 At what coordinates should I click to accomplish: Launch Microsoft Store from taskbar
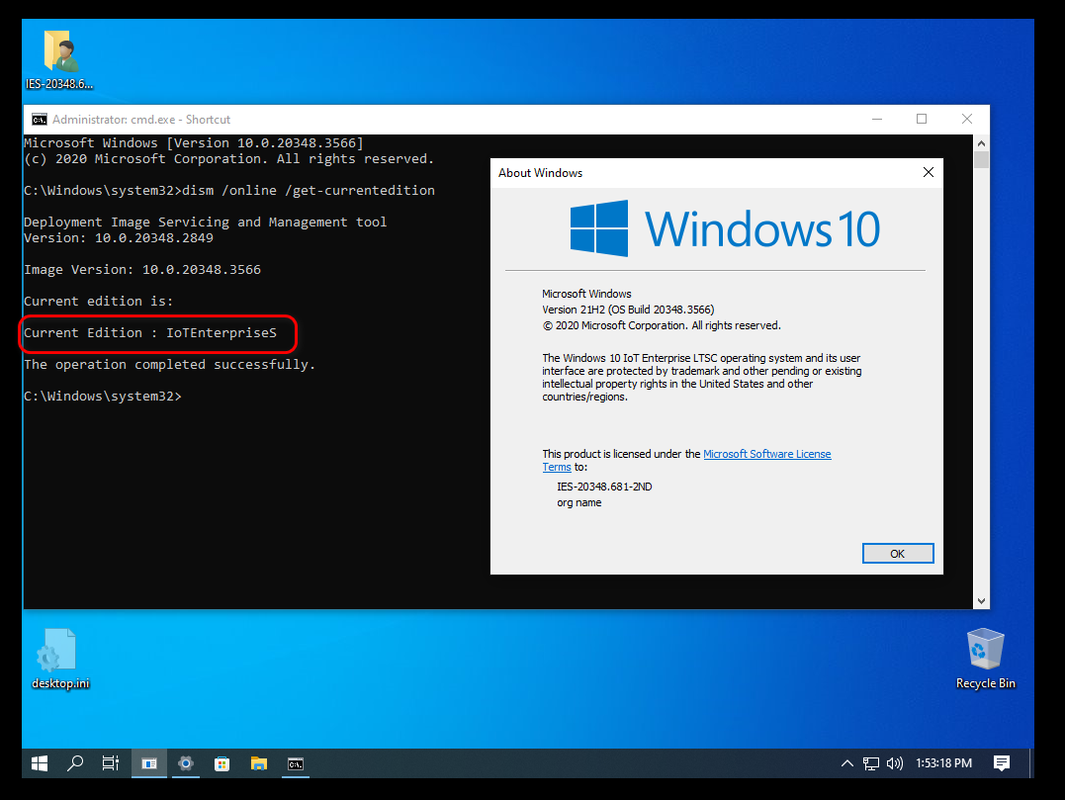coord(222,763)
